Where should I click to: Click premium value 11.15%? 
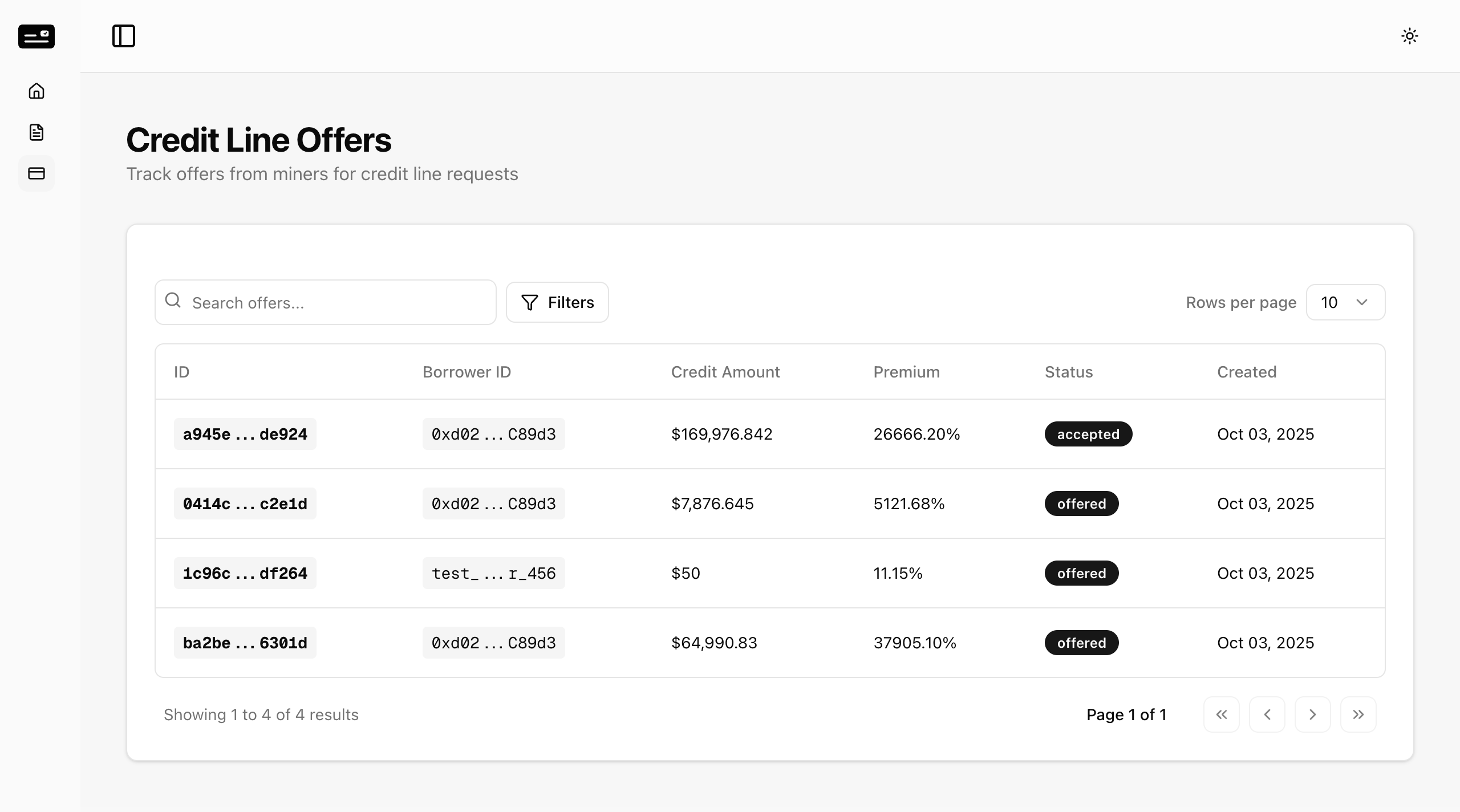coord(898,573)
